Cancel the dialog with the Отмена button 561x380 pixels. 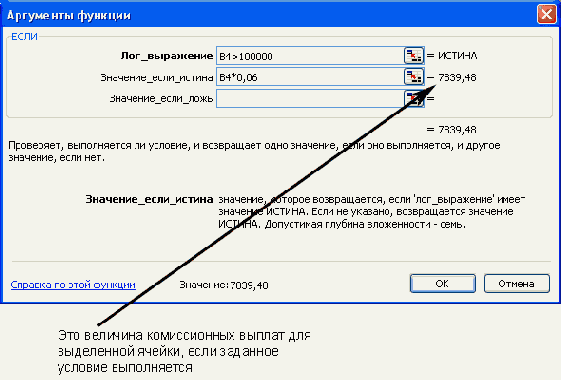[x=517, y=283]
